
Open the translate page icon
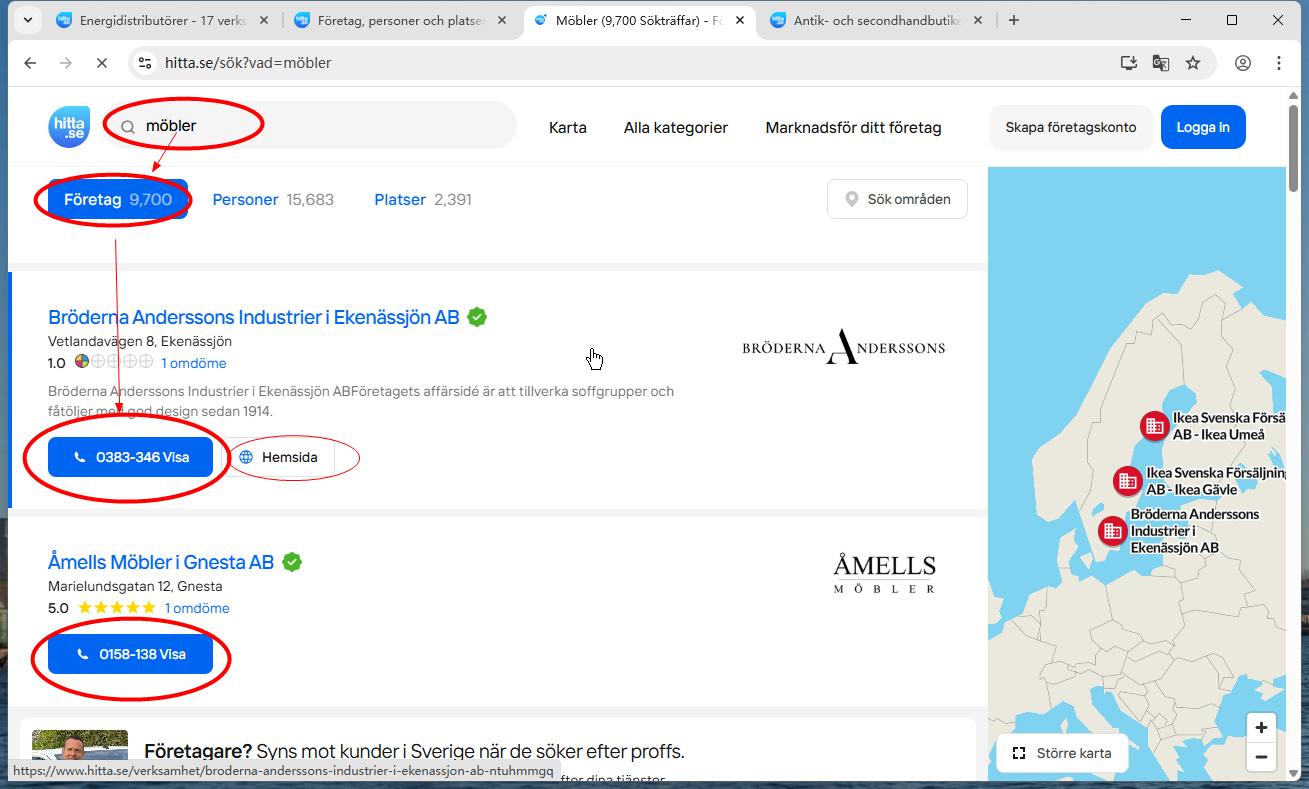pyautogui.click(x=1161, y=63)
